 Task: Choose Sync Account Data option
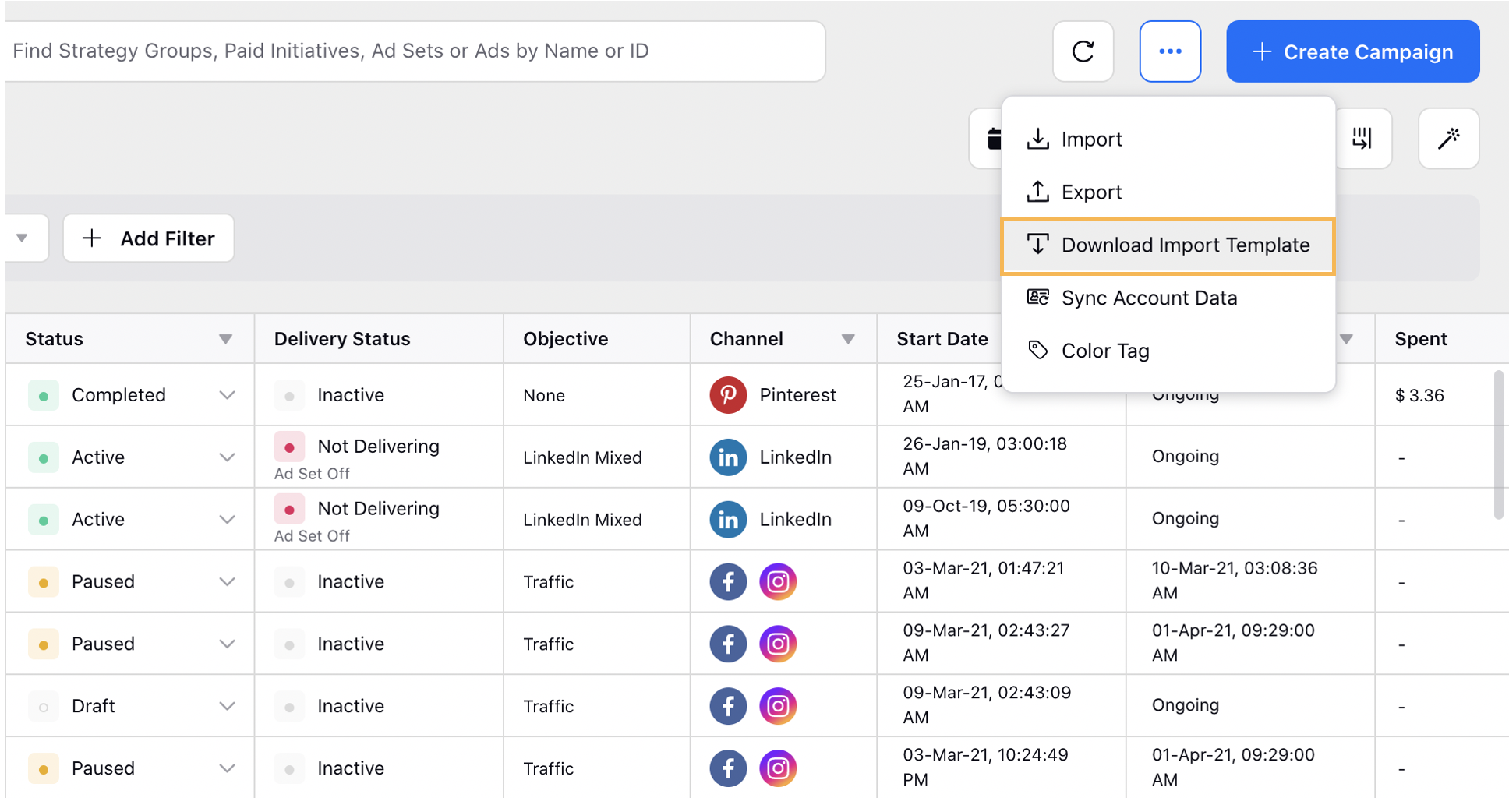(x=1168, y=298)
